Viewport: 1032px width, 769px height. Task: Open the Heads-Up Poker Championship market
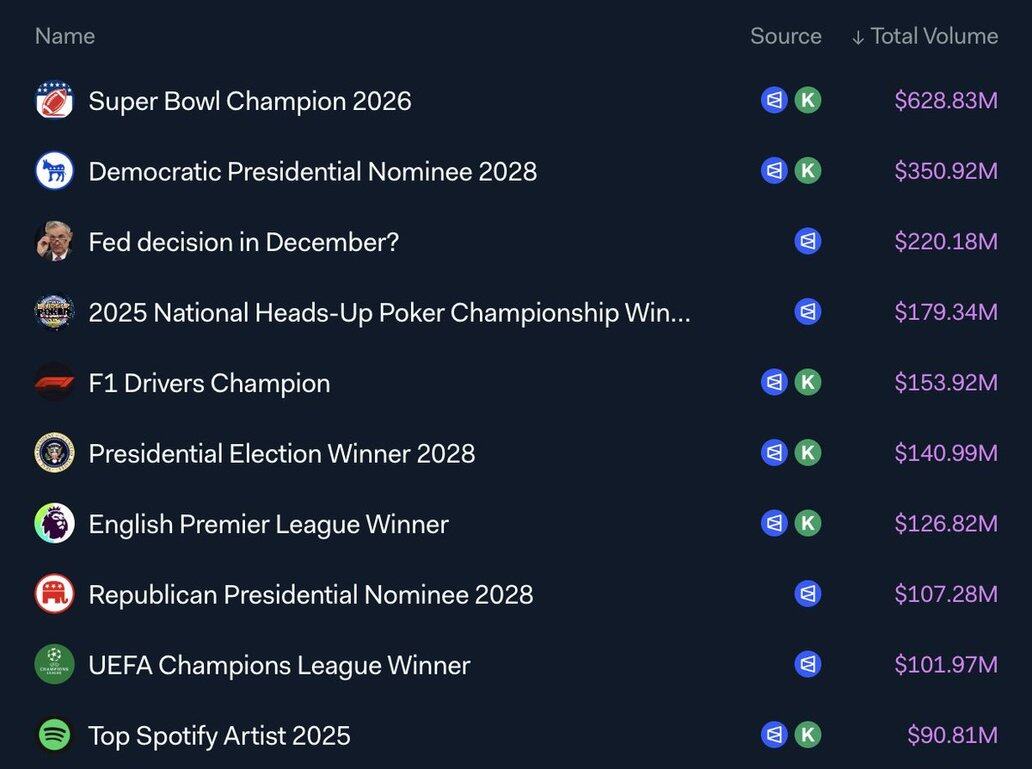(x=389, y=313)
